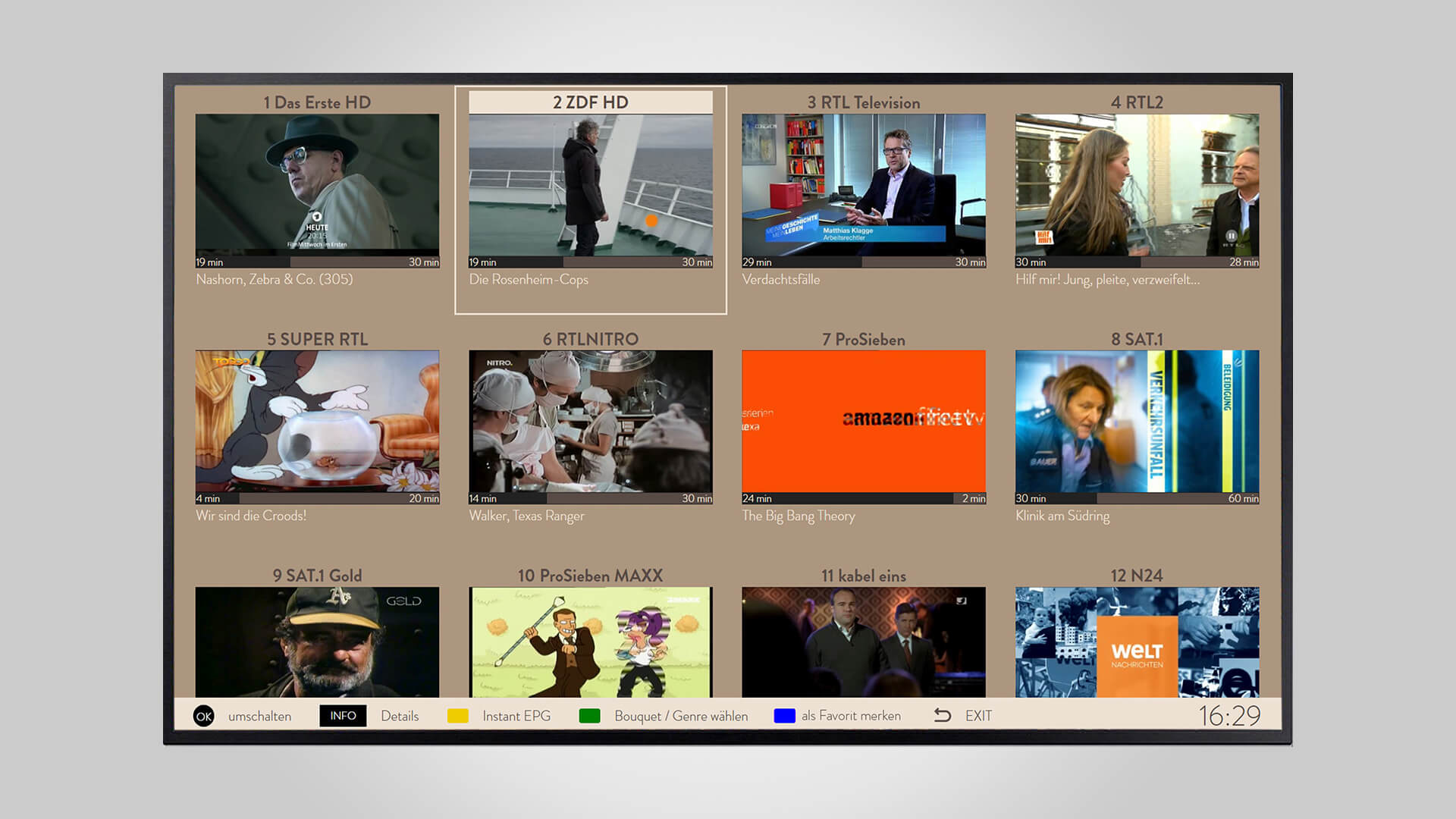This screenshot has height=819, width=1456.
Task: Click the EXIT label in the bottom bar
Action: pos(980,714)
